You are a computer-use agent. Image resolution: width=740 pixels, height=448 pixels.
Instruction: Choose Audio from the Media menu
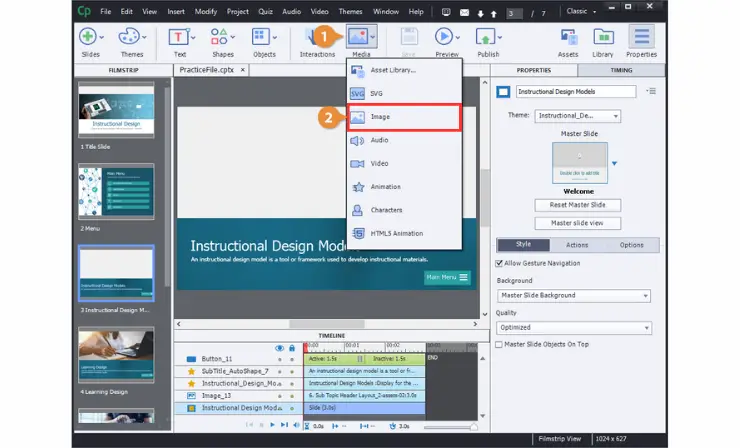pyautogui.click(x=404, y=140)
